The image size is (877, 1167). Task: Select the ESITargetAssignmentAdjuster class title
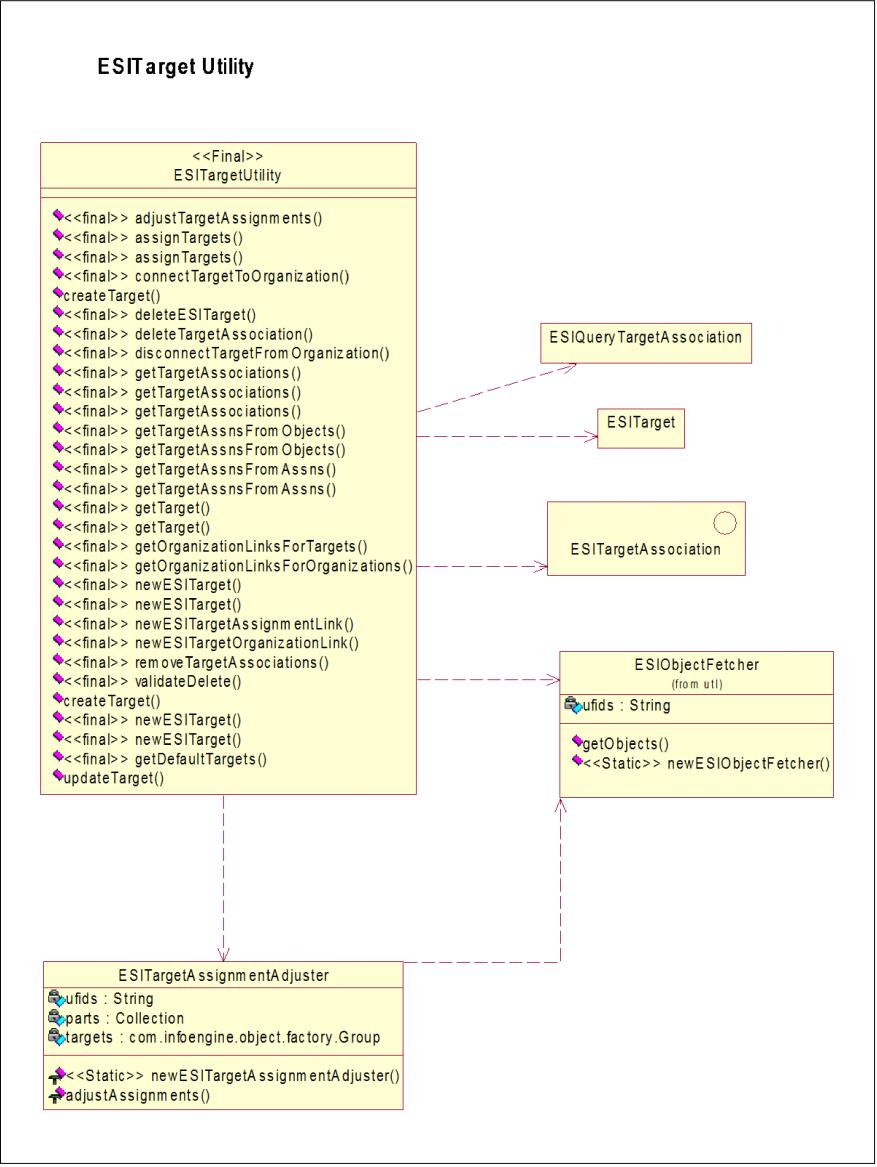223,975
